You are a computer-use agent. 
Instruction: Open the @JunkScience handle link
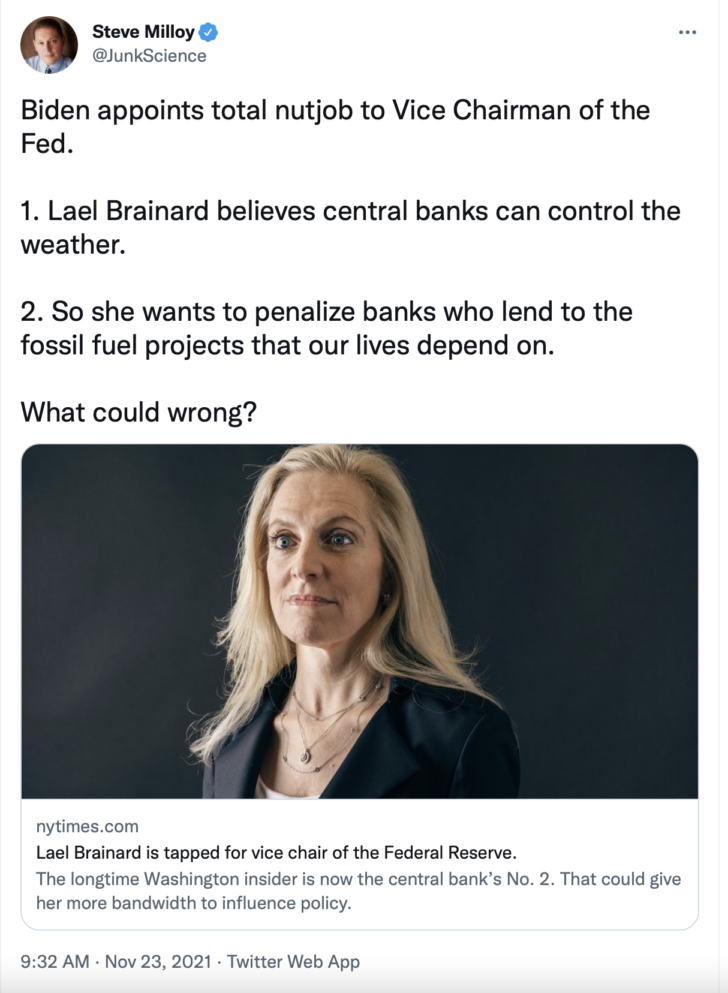[x=149, y=56]
